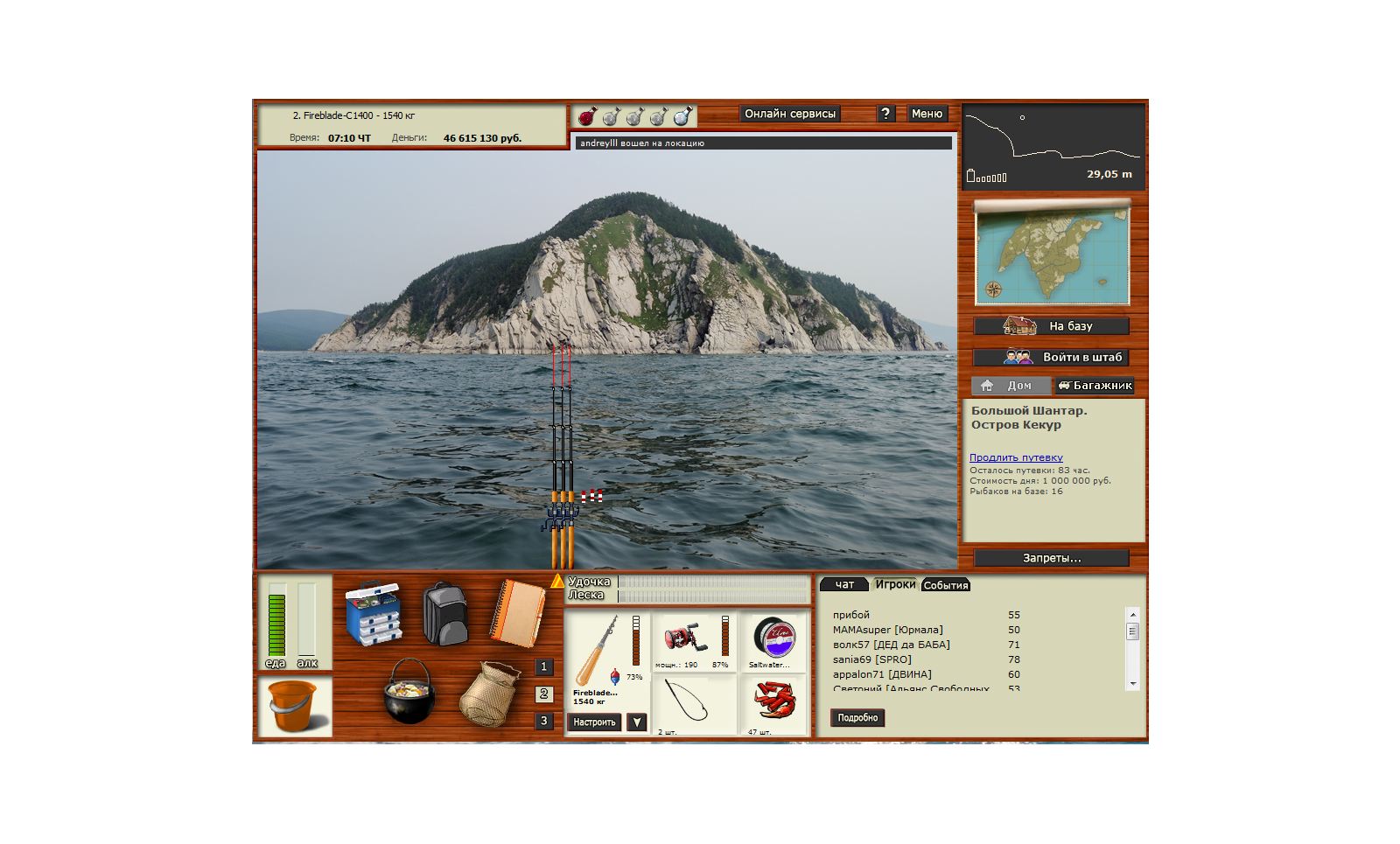Select the Saltwater fishing line spool
This screenshot has width=1400, height=844.
pos(773,642)
